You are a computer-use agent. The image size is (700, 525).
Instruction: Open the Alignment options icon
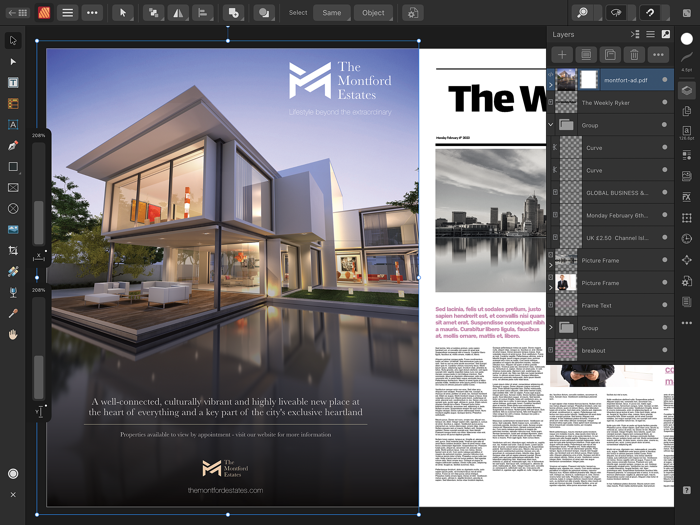coord(203,12)
